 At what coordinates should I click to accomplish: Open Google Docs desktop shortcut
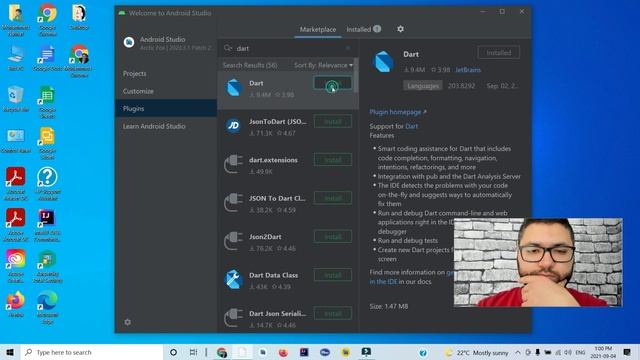tap(47, 58)
